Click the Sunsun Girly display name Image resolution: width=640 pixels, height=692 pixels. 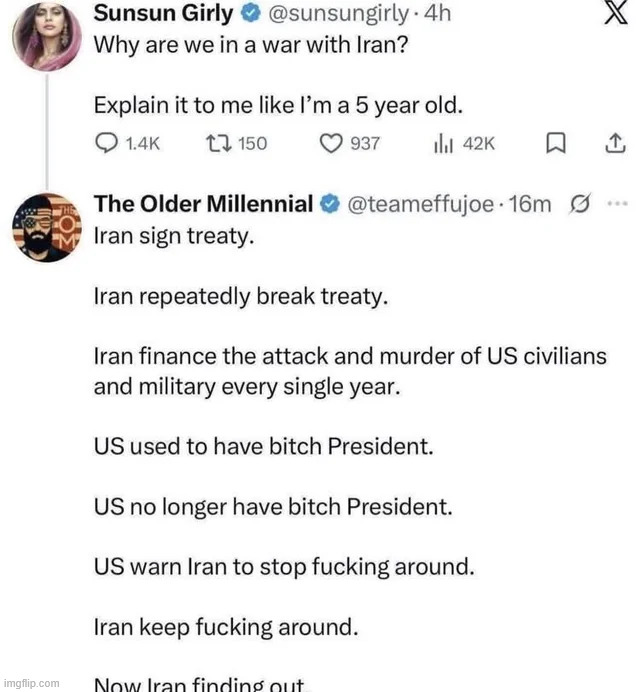[163, 15]
